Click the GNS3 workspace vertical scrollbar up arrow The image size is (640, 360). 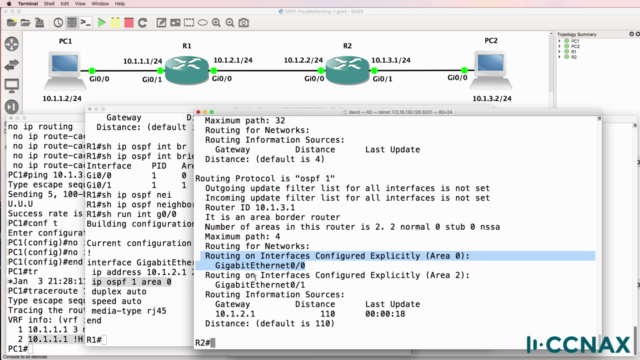[551, 34]
